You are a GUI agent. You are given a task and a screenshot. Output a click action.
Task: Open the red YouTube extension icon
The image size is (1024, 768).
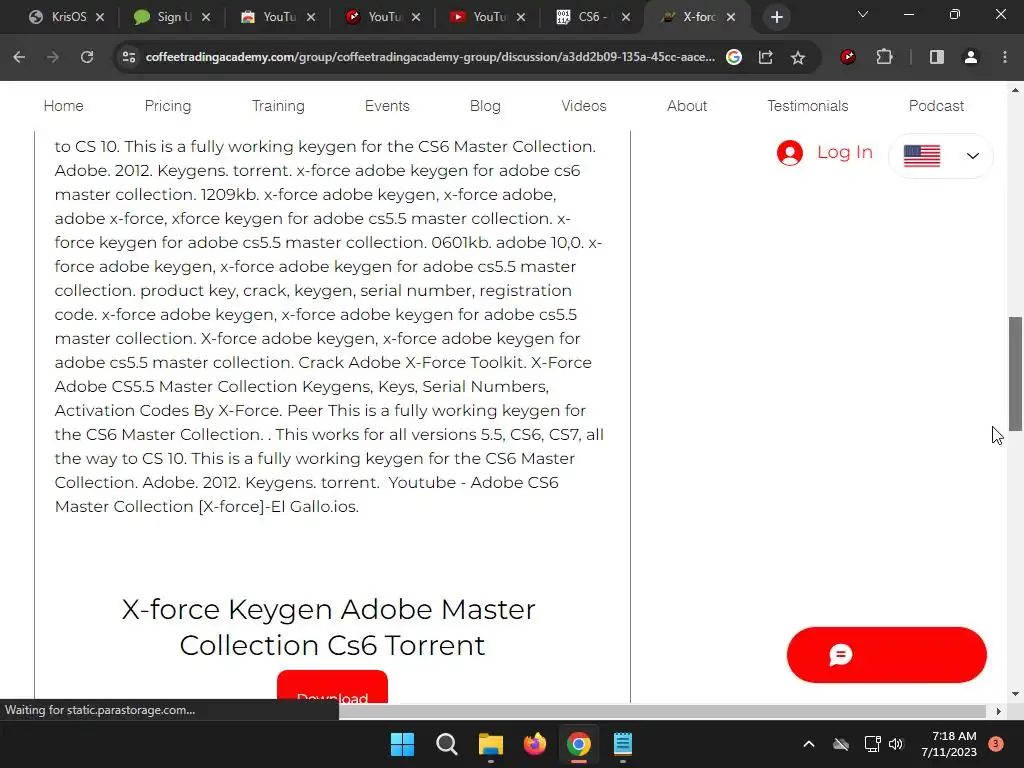848,57
